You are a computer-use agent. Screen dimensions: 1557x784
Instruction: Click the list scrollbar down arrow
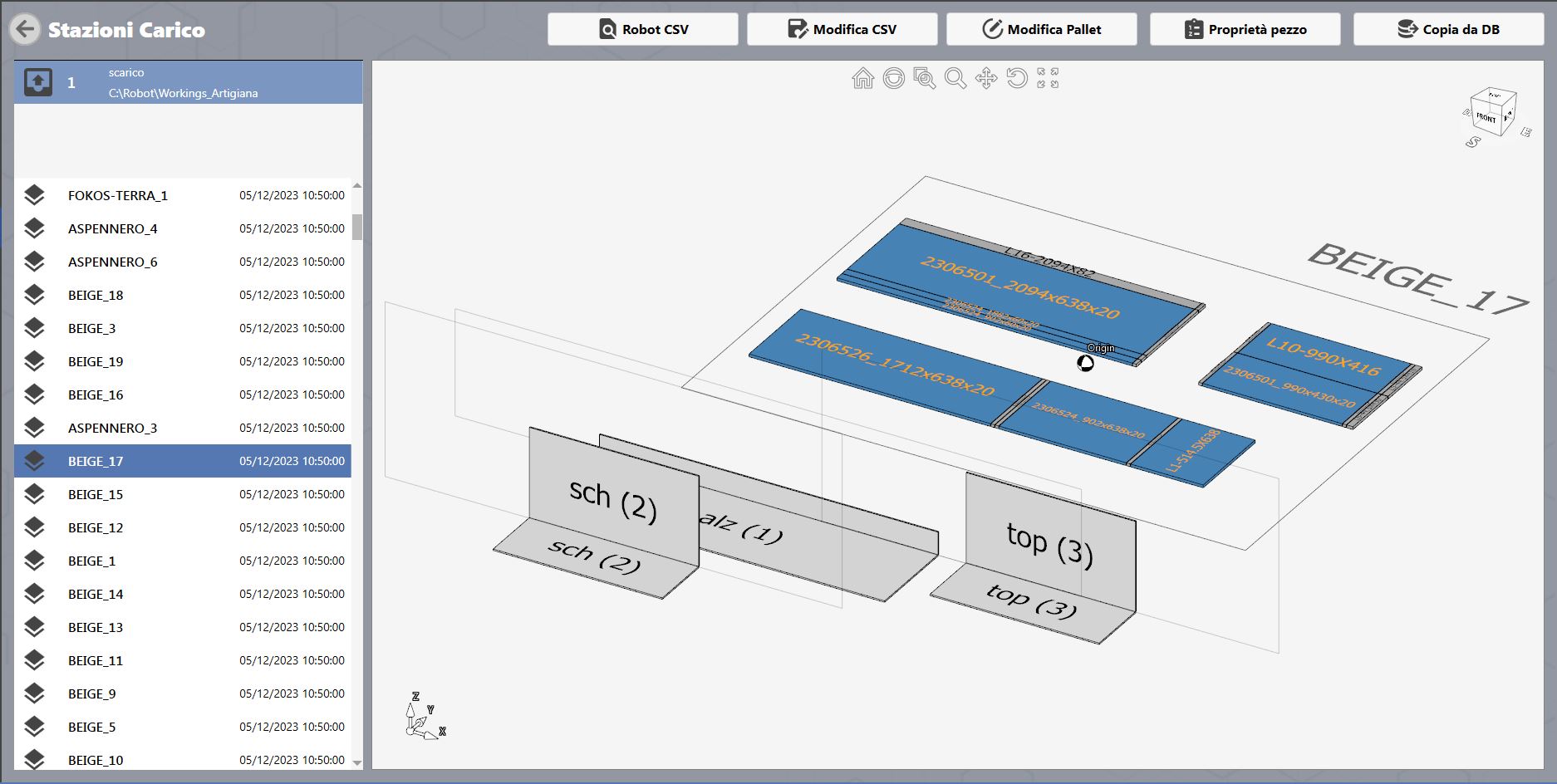tap(357, 762)
